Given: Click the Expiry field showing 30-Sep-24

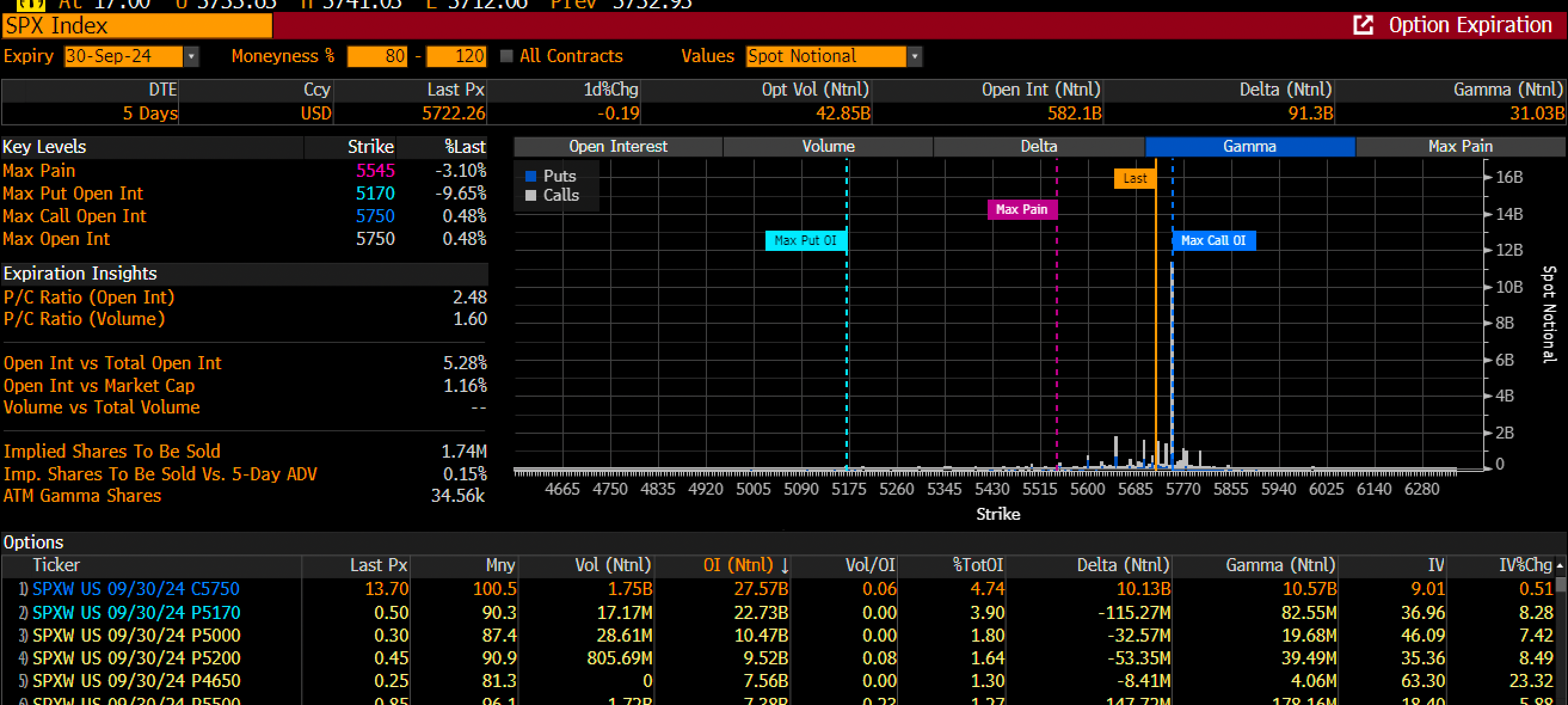Looking at the screenshot, I should [123, 57].
